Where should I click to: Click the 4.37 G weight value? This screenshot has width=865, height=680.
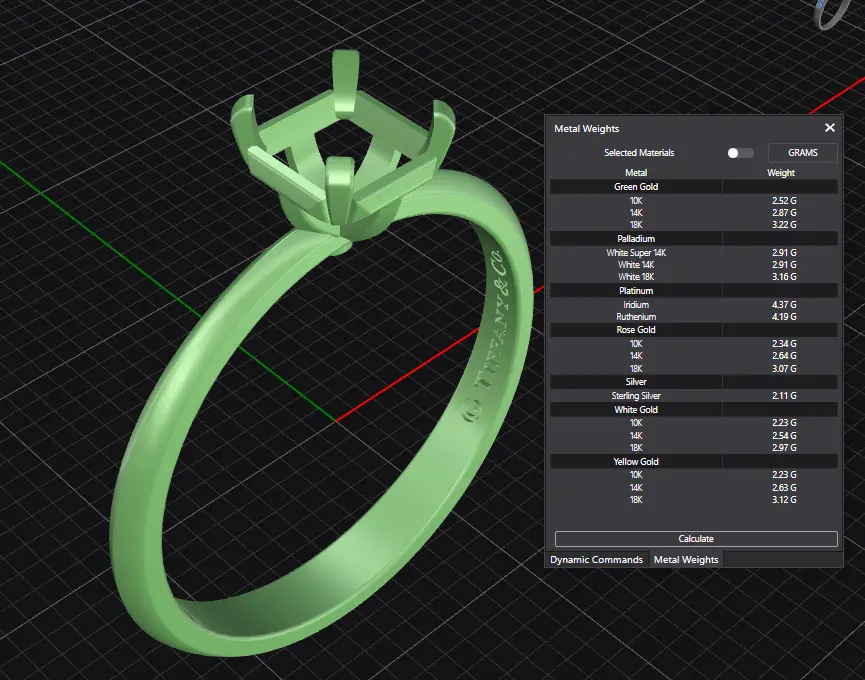pos(784,304)
